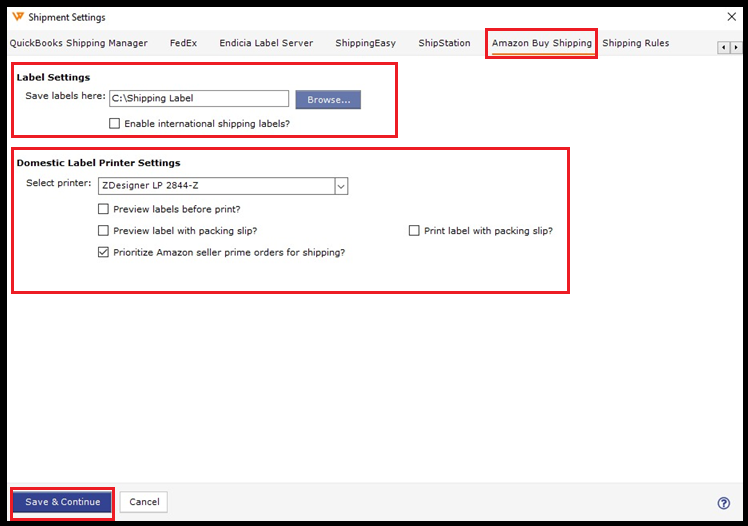The width and height of the screenshot is (748, 526).
Task: Click the Save labels here path field
Action: (x=199, y=98)
